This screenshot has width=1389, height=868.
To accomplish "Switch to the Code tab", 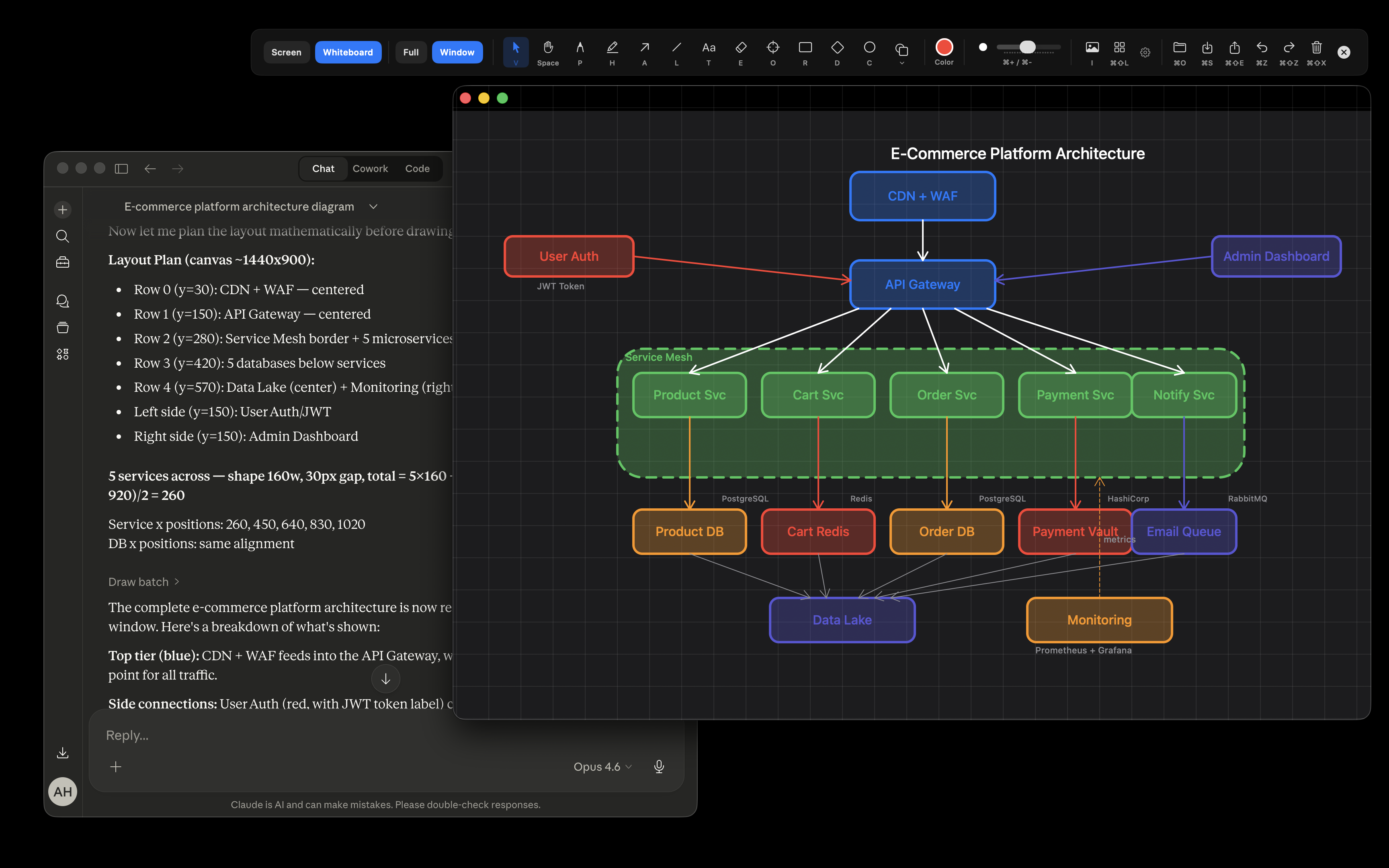I will tap(417, 168).
